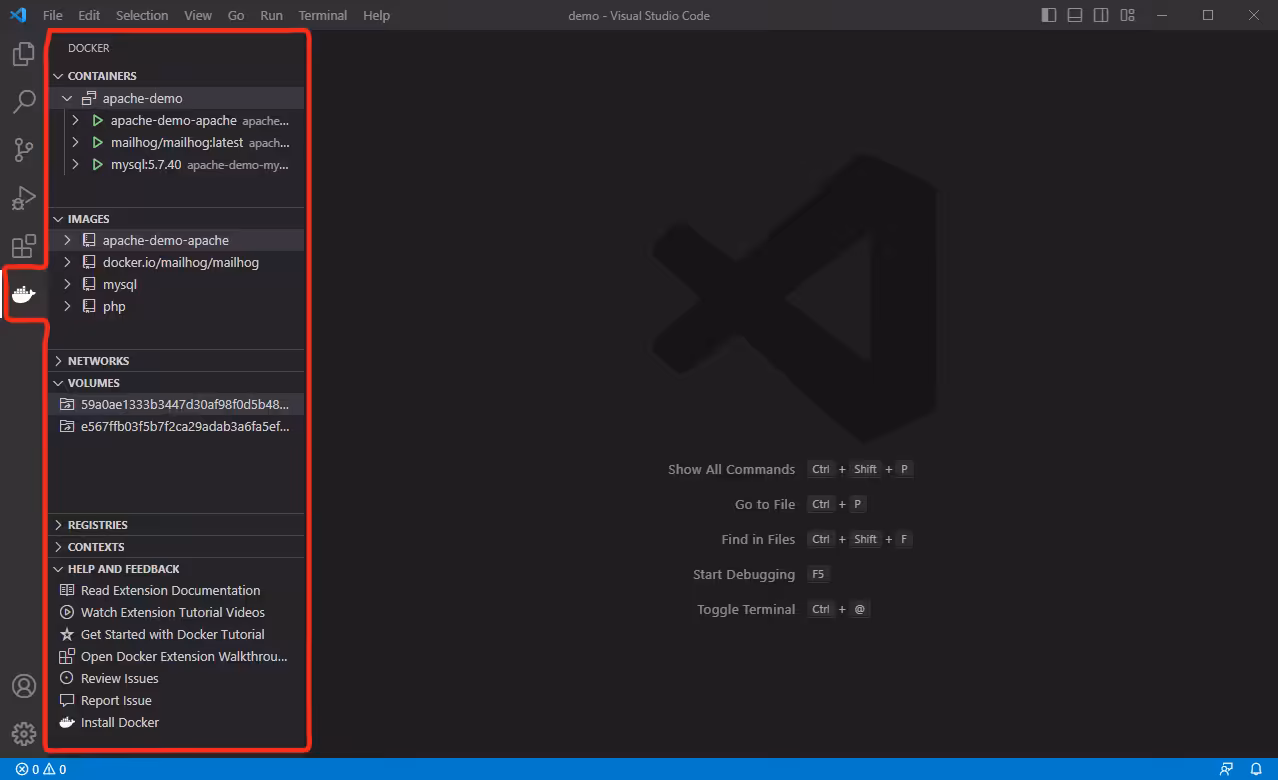This screenshot has width=1278, height=780.
Task: Open the Explorer view in activity bar
Action: 23,55
